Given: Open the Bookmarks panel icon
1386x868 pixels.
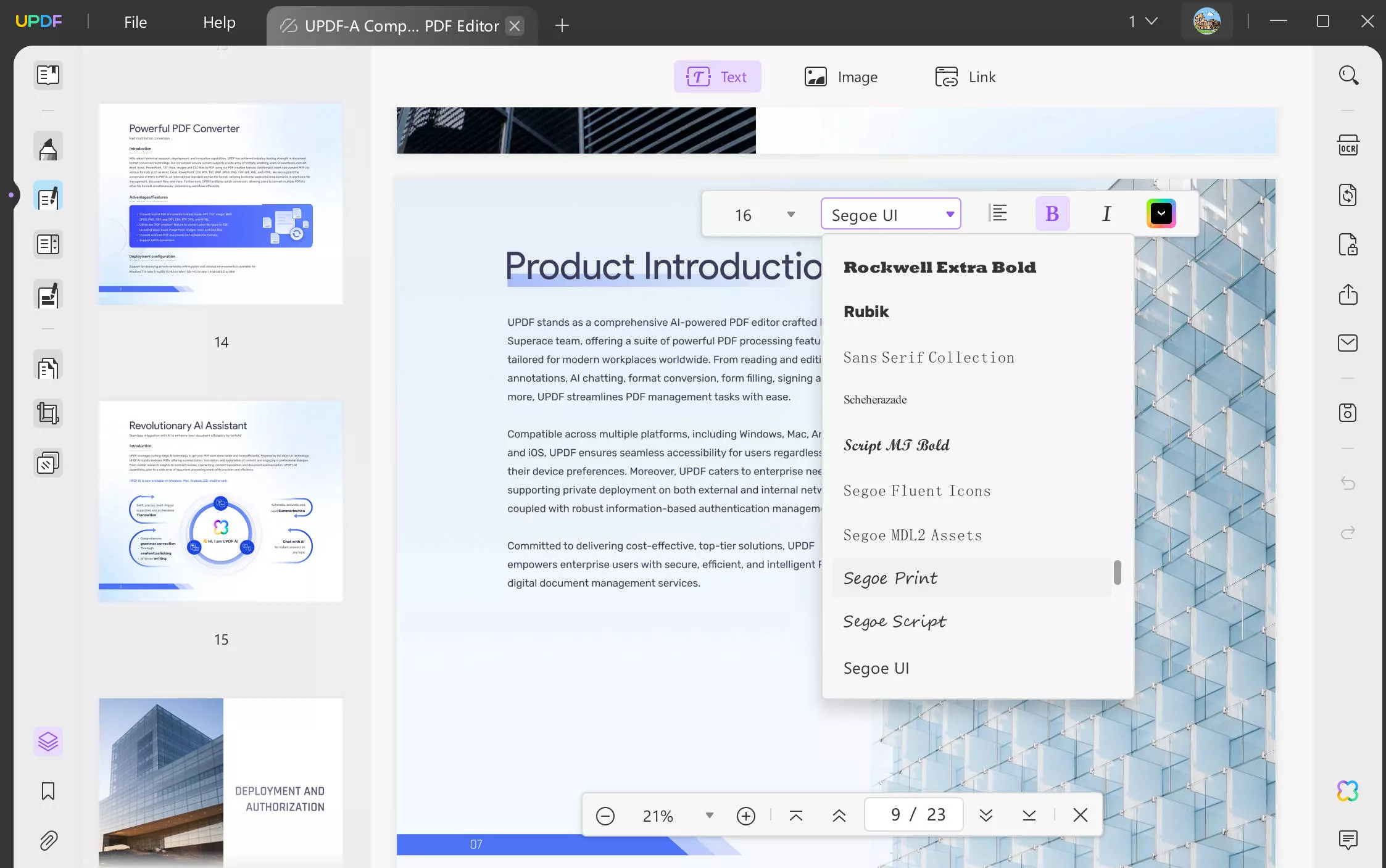Looking at the screenshot, I should pos(48,791).
